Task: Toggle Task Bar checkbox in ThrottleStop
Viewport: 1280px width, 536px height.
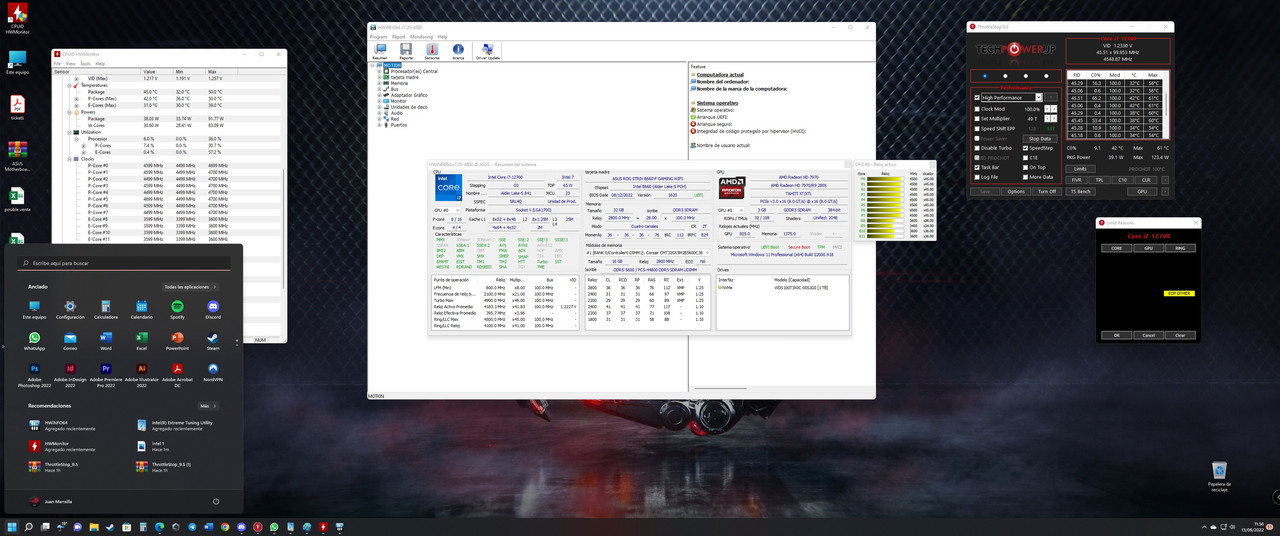Action: (x=977, y=167)
